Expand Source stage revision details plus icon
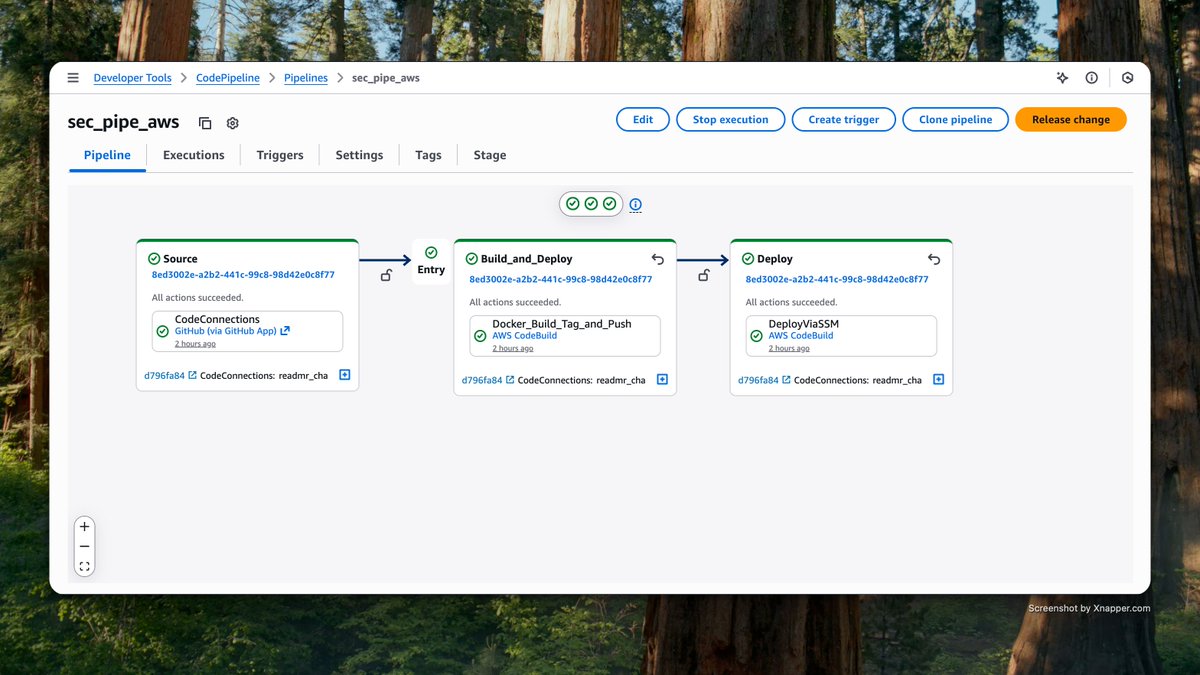Image resolution: width=1200 pixels, height=675 pixels. coord(345,375)
